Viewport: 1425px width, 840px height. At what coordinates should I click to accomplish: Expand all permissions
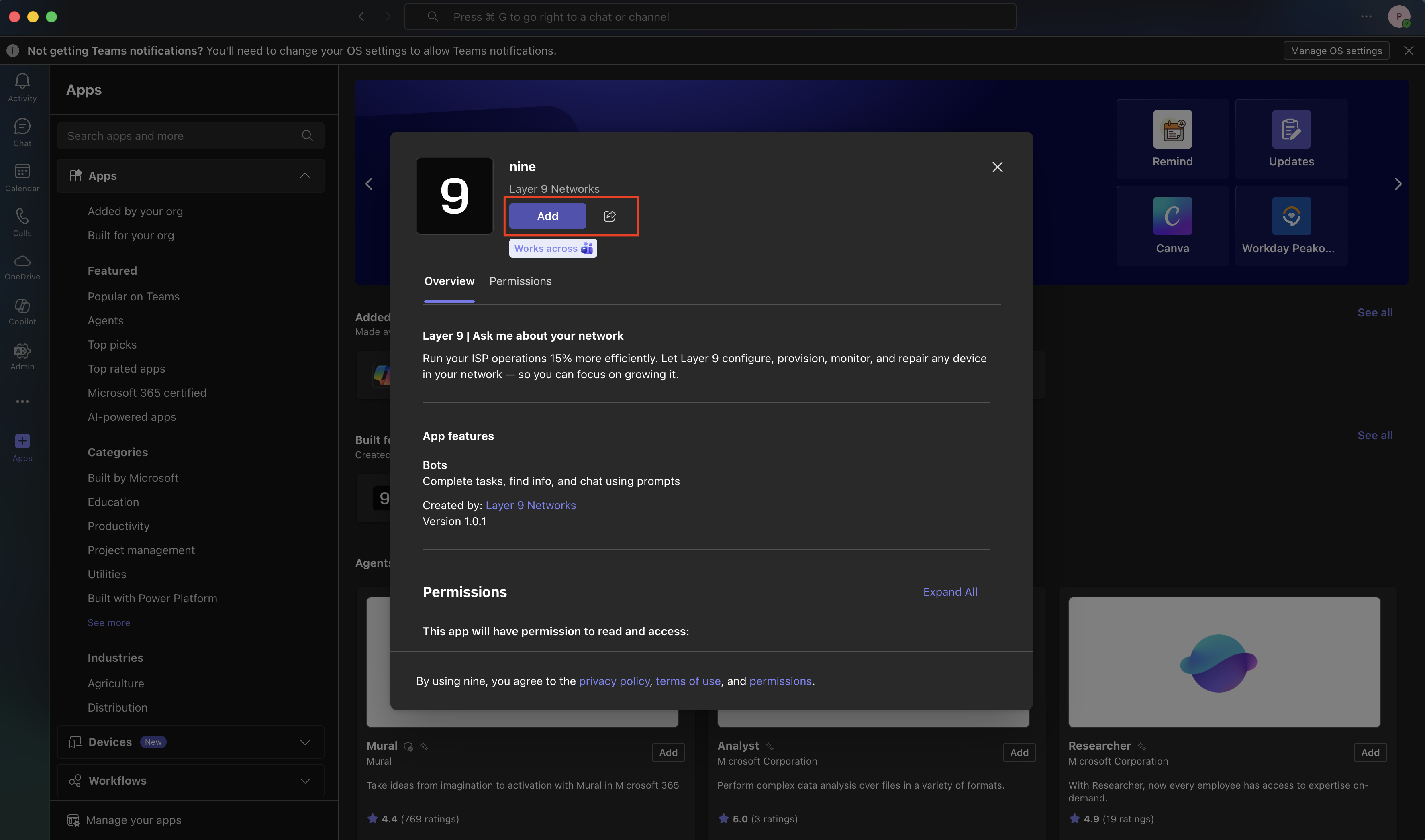click(x=950, y=591)
